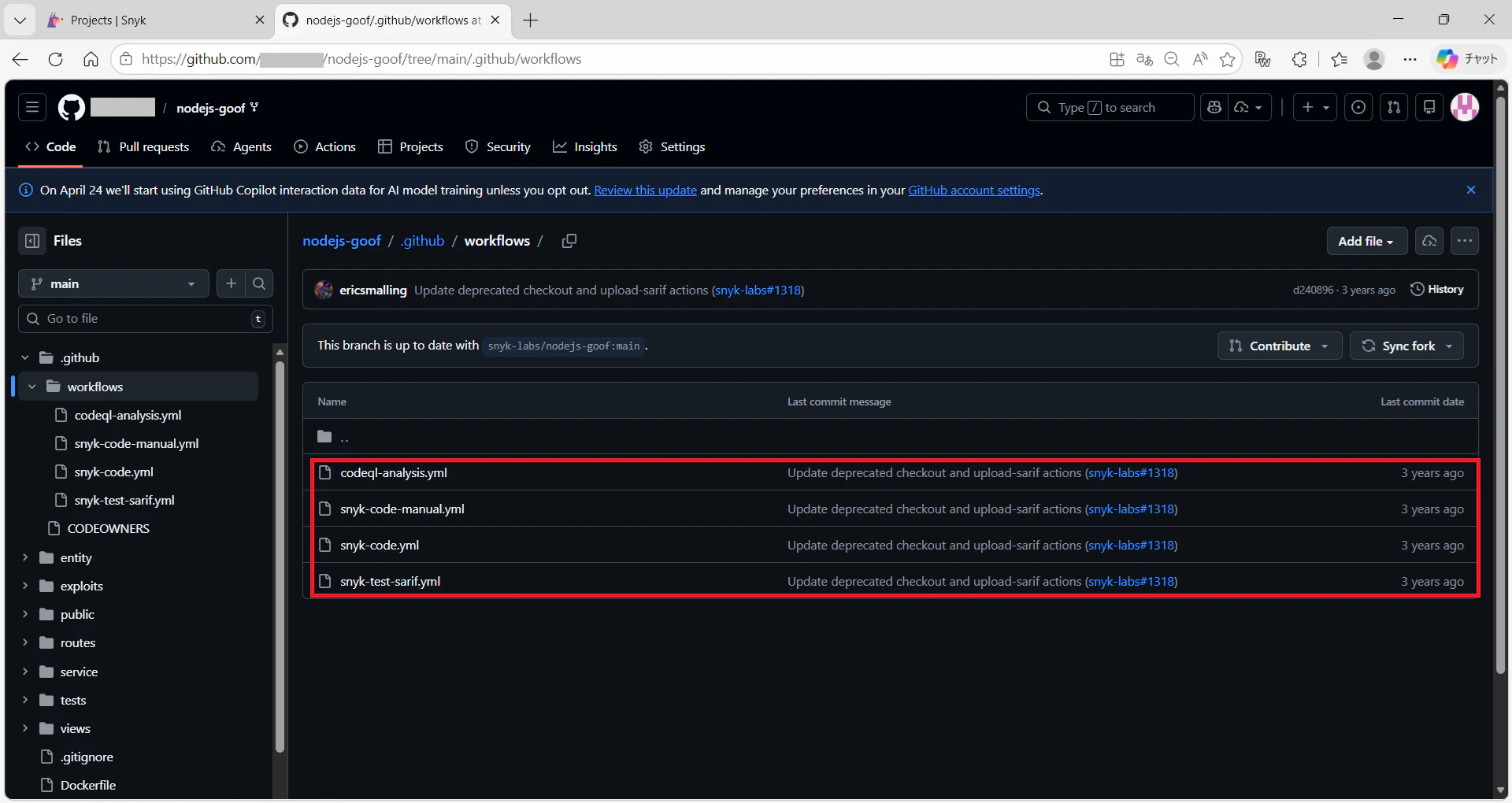Open browser extensions puzzle icon
1512x803 pixels.
click(1299, 59)
